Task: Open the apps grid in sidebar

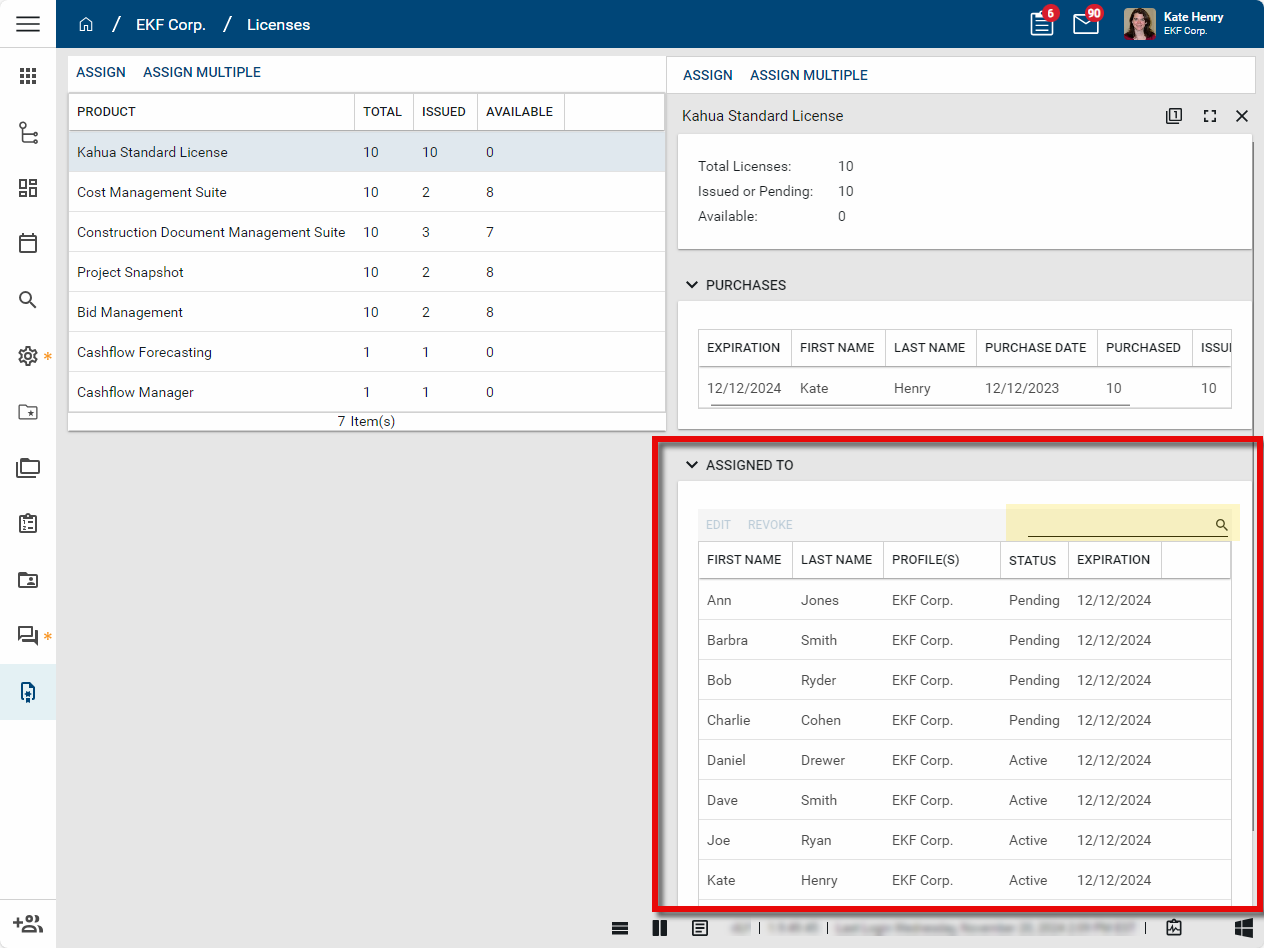Action: click(28, 76)
